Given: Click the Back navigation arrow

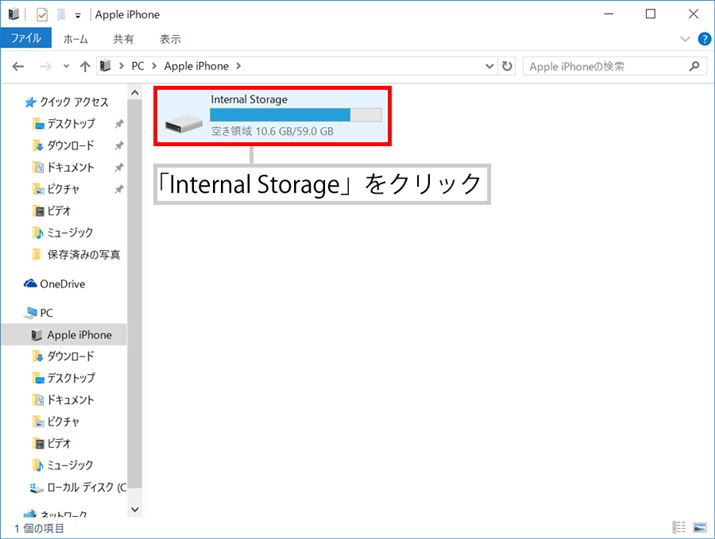Looking at the screenshot, I should (18, 66).
